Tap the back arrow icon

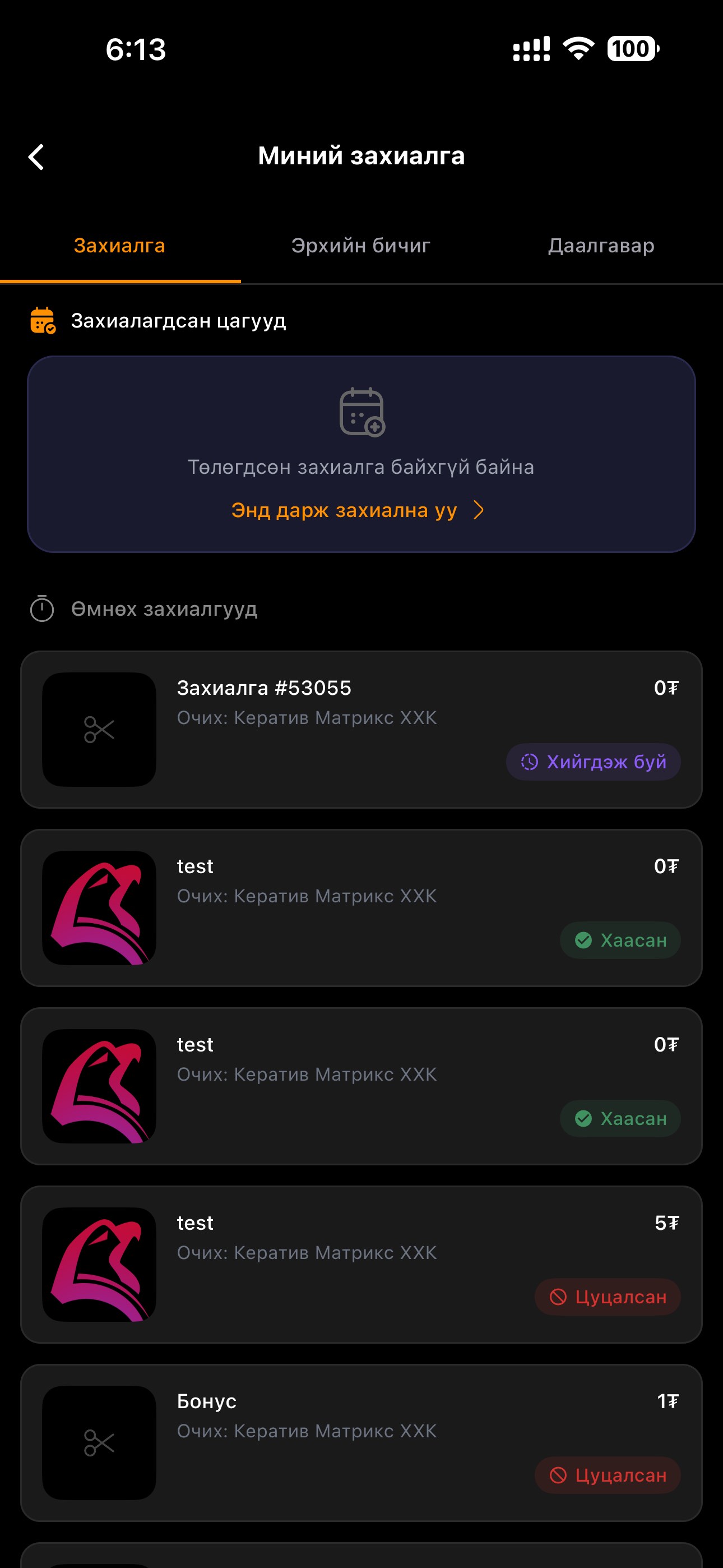point(36,156)
